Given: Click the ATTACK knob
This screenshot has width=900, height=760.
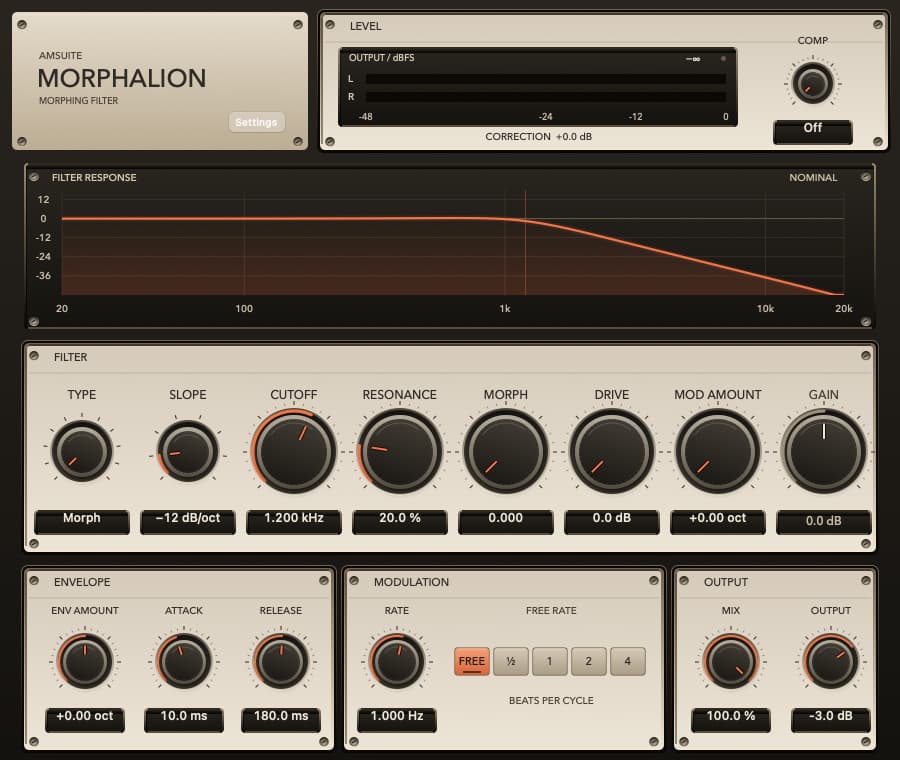Looking at the screenshot, I should click(184, 661).
